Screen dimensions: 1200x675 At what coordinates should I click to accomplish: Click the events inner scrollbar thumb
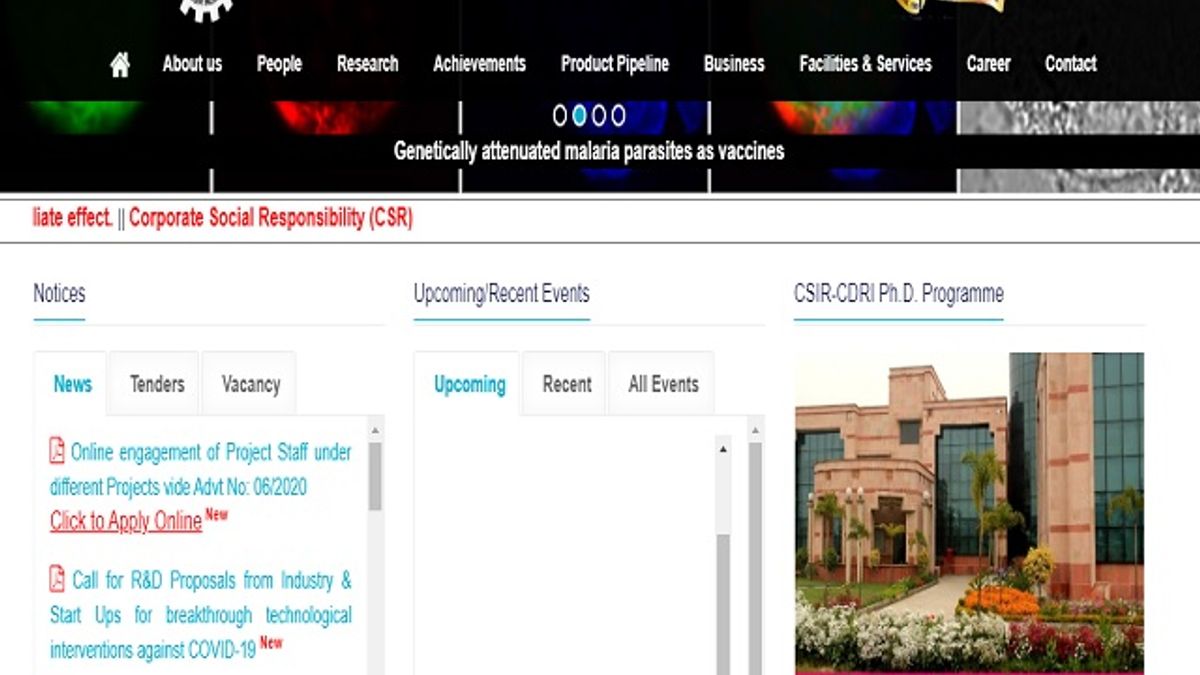(723, 605)
